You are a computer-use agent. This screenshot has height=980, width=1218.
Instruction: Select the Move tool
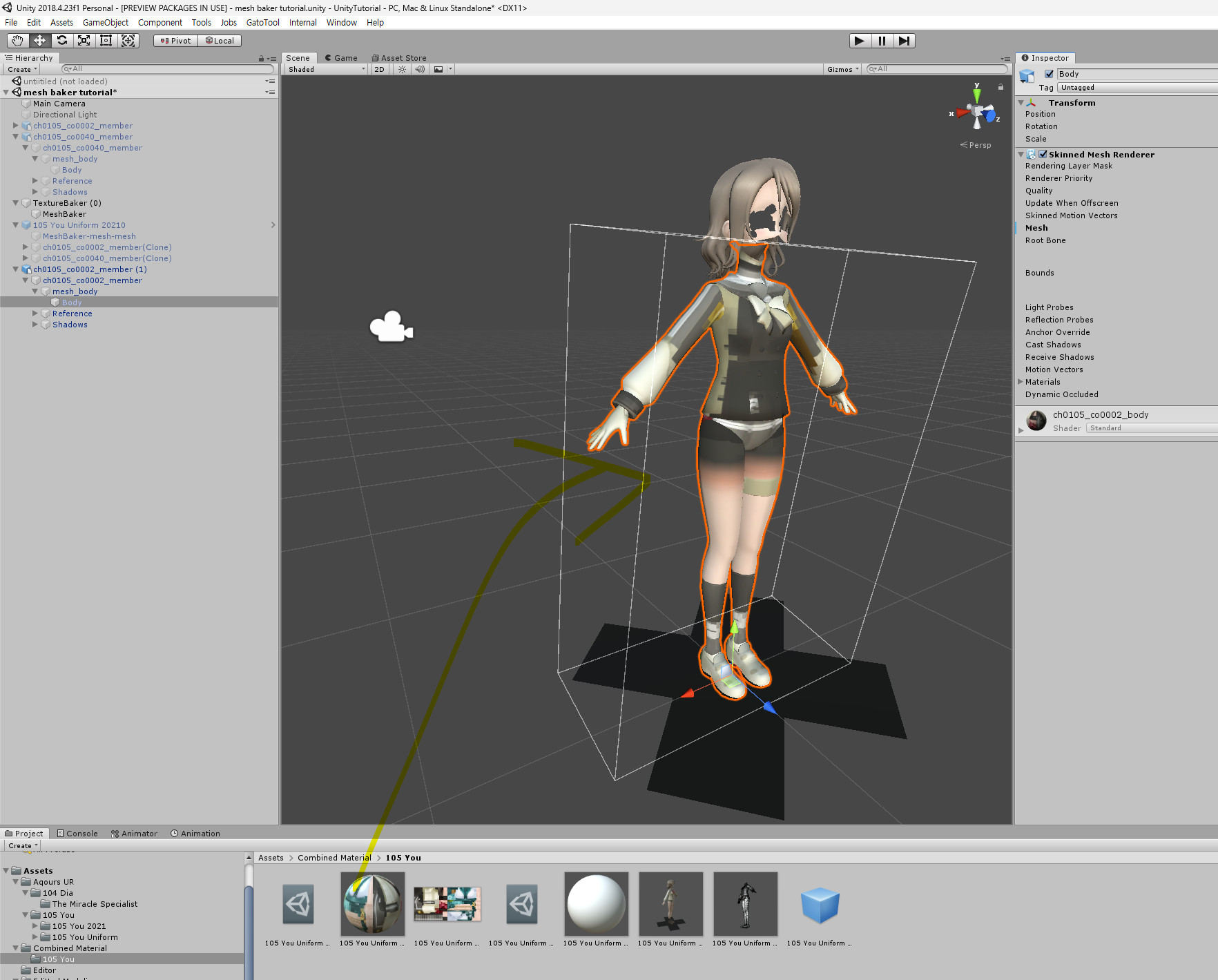tap(39, 41)
